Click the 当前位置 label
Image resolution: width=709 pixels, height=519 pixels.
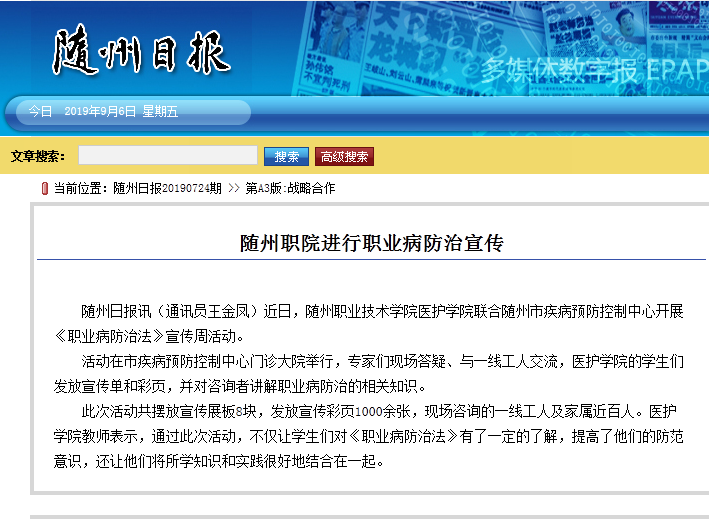tap(81, 188)
